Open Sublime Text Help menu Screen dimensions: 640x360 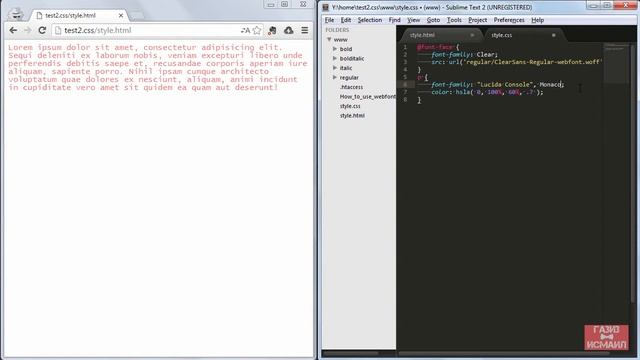[538, 20]
